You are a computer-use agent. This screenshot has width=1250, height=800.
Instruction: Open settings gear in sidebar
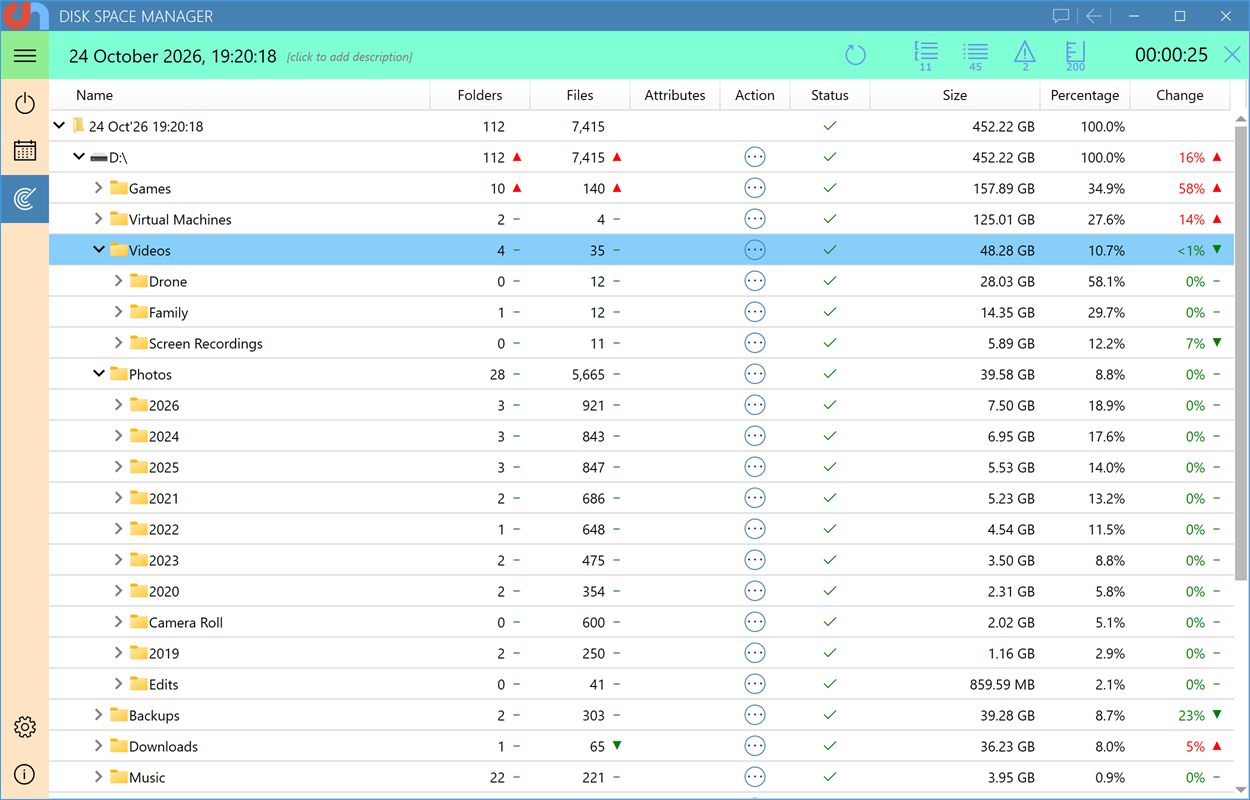coord(25,727)
